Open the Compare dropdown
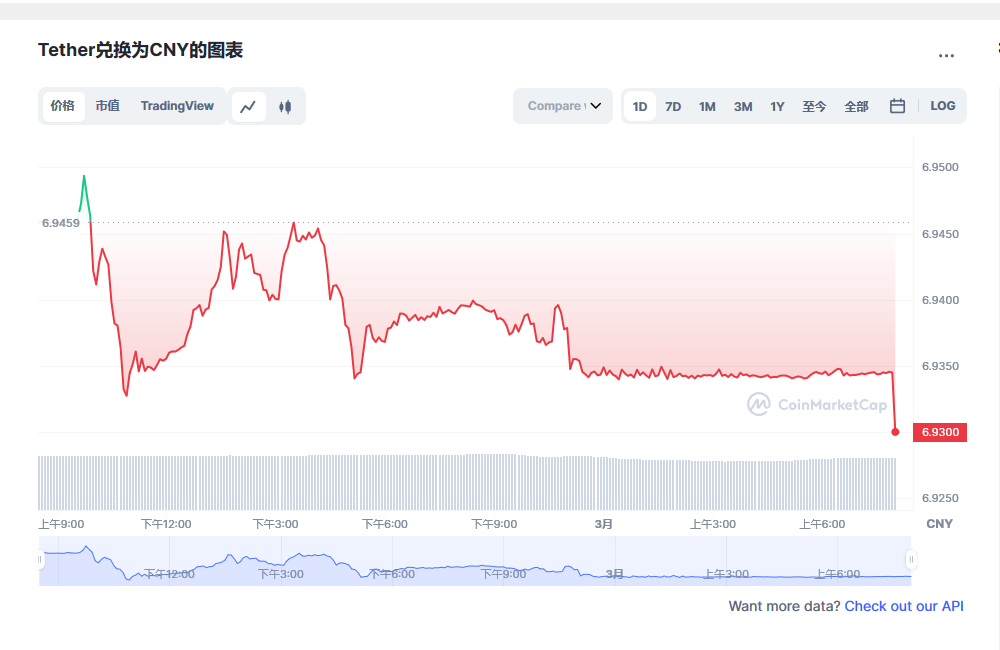This screenshot has height=650, width=1000. (562, 105)
